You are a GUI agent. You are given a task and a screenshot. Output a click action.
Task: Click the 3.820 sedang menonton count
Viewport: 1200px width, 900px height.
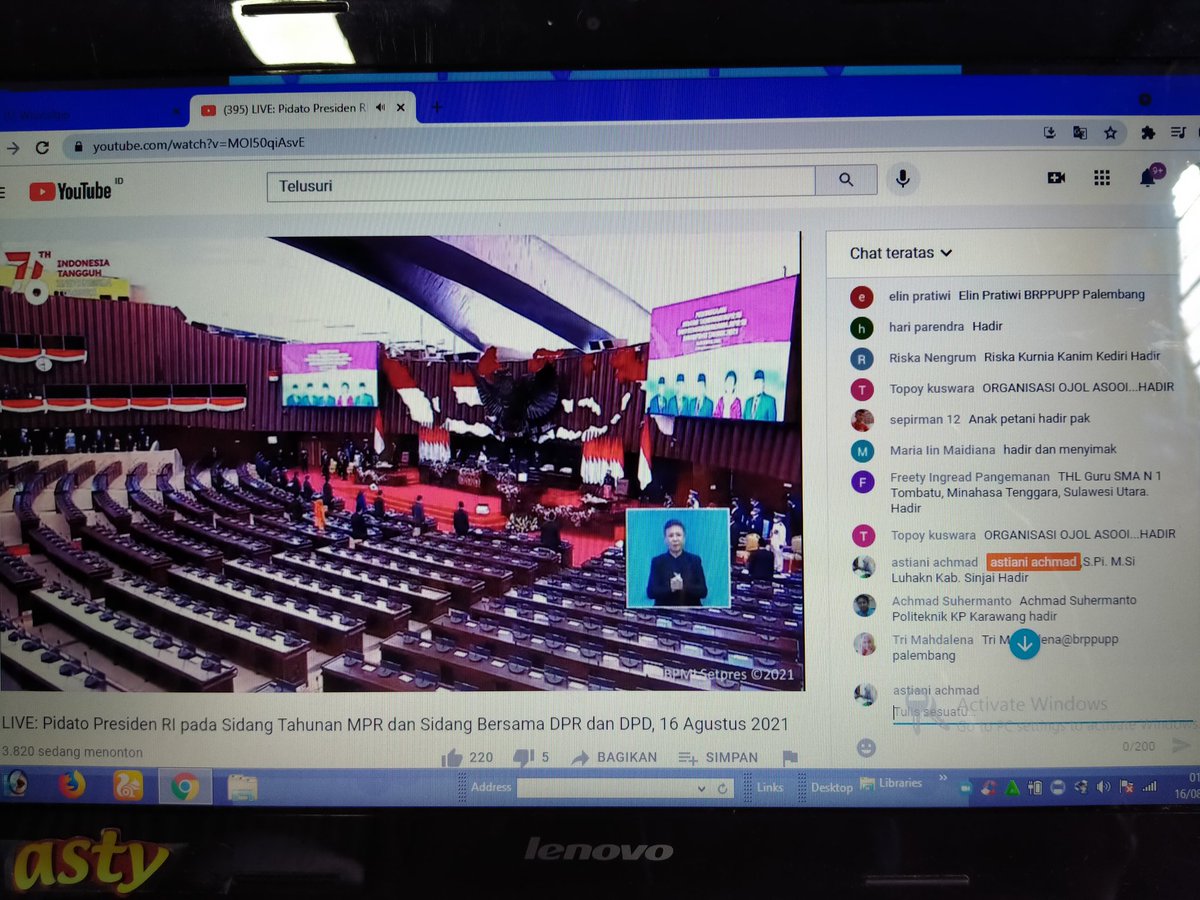[x=71, y=751]
